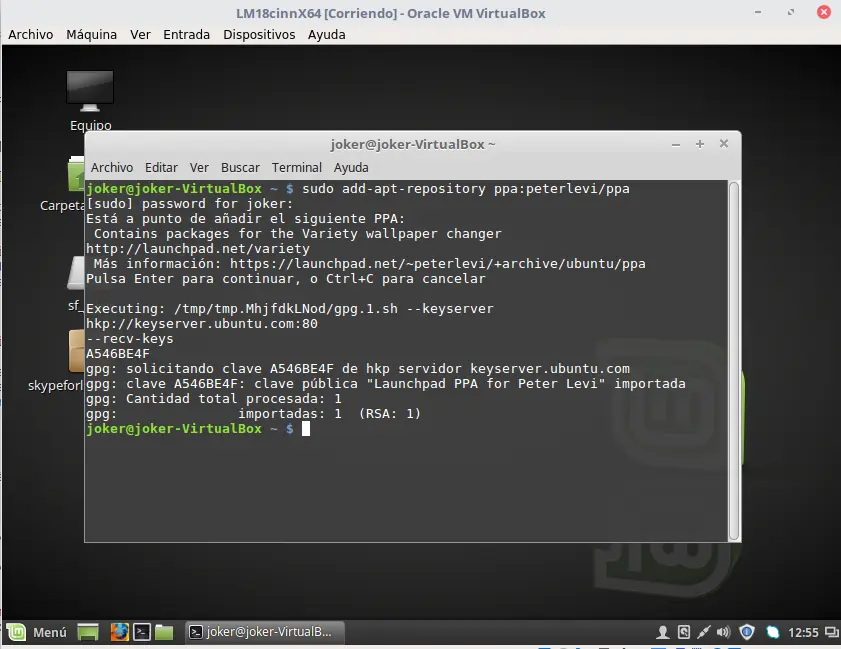Screen dimensions: 841x649
Task: Close the joker@joker-VirtualBox terminal window
Action: [724, 143]
